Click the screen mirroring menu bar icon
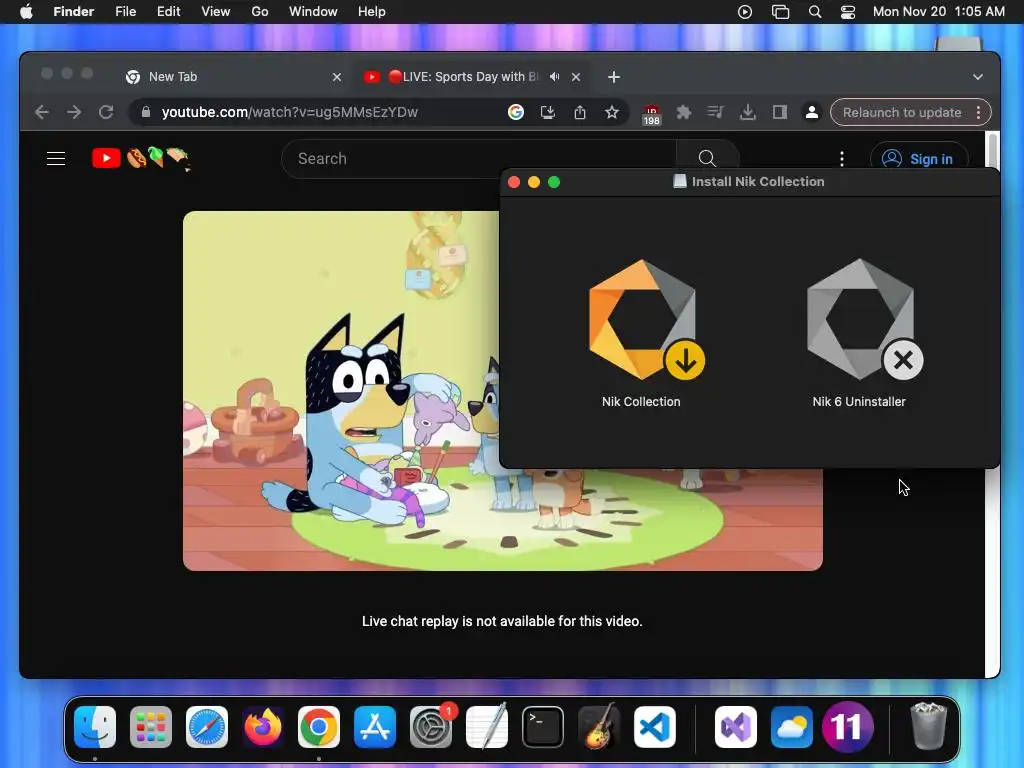This screenshot has height=768, width=1024. pos(780,12)
